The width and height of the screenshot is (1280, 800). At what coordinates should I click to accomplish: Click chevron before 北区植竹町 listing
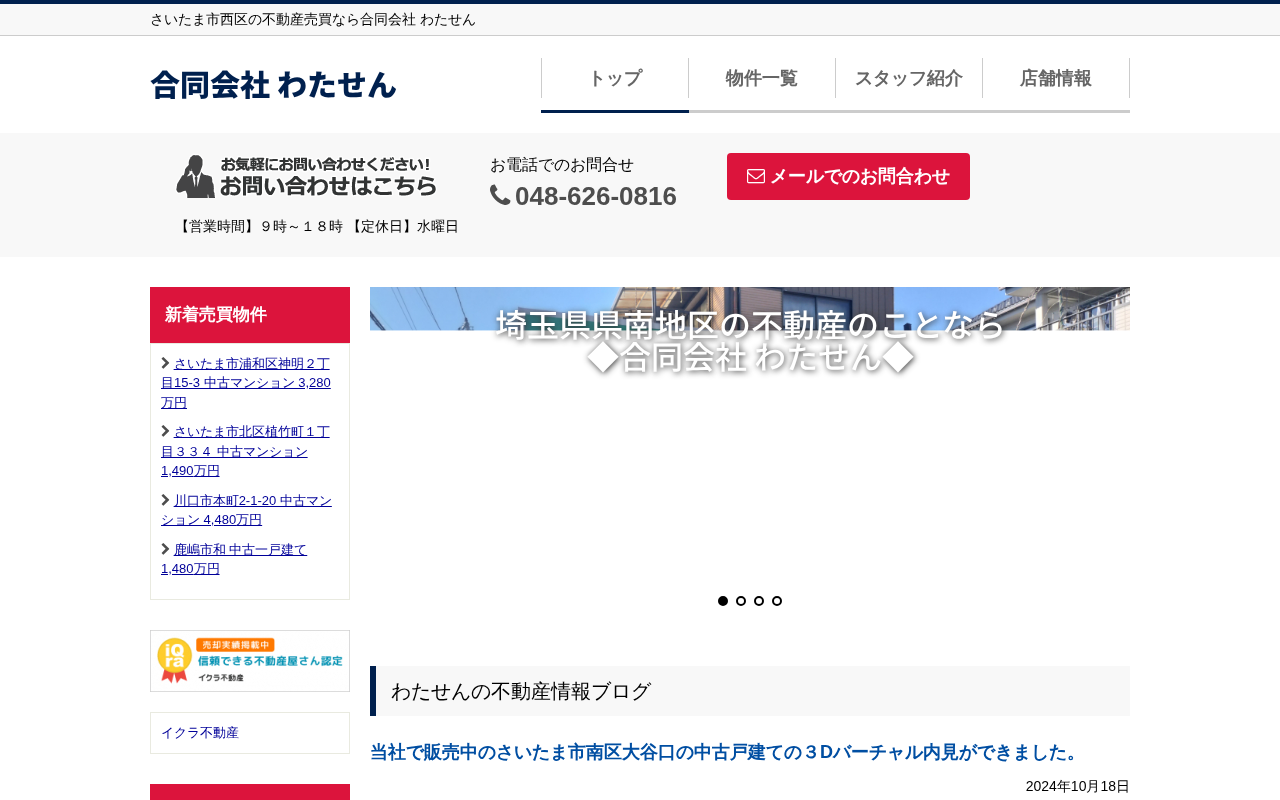[x=166, y=431]
